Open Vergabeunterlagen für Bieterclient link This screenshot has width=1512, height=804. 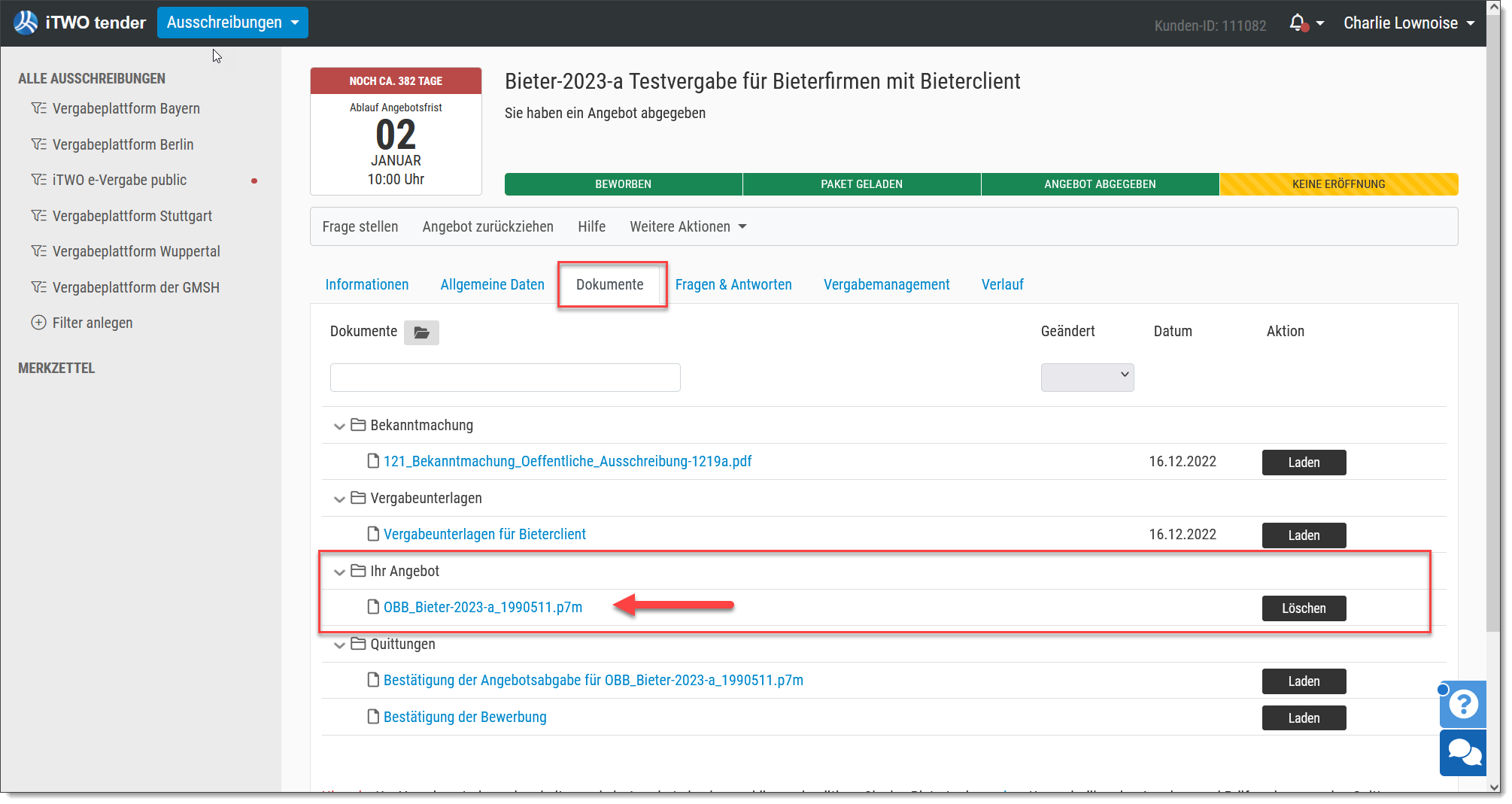coord(484,534)
